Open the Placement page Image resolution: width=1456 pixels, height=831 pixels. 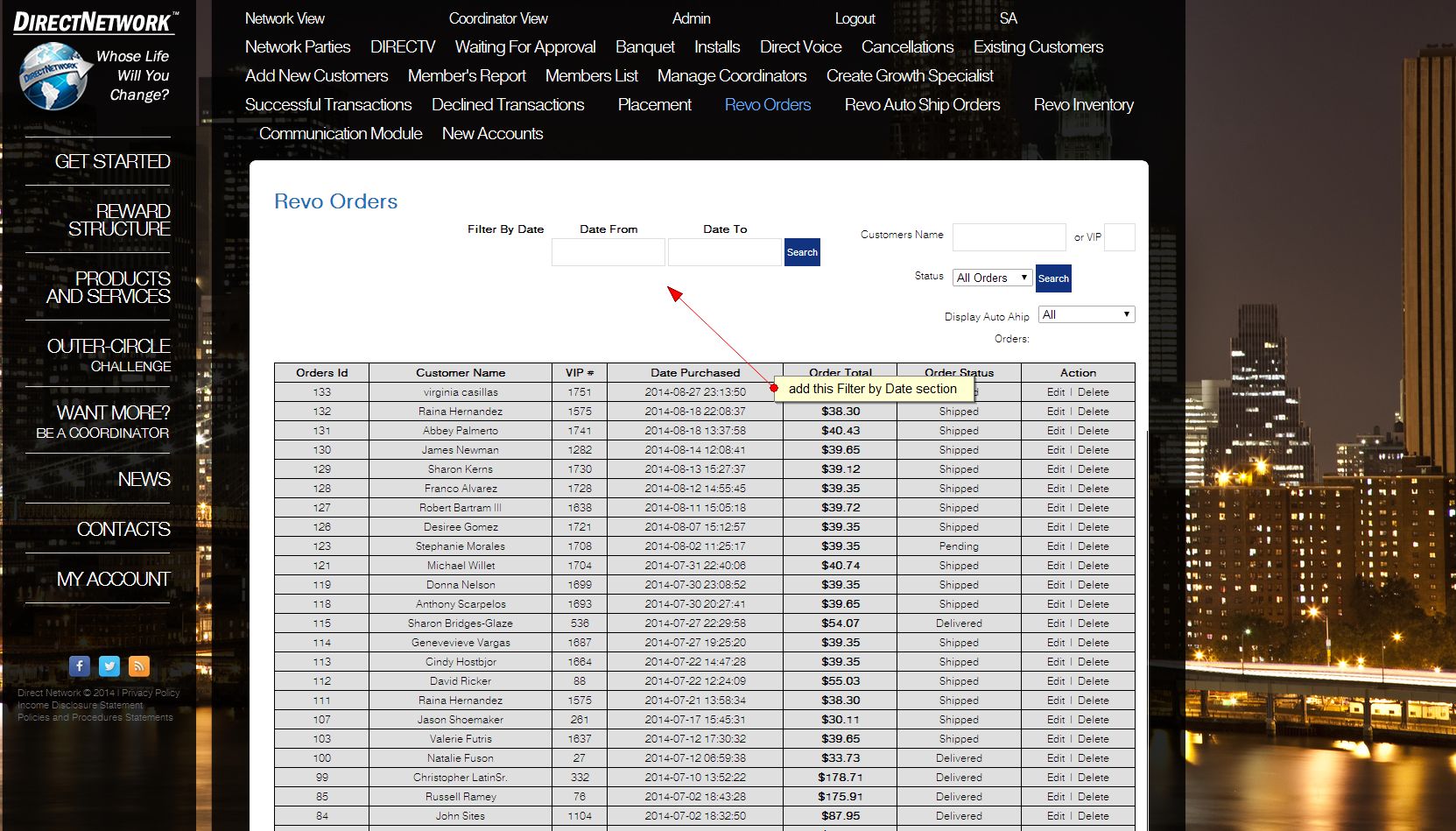point(655,105)
